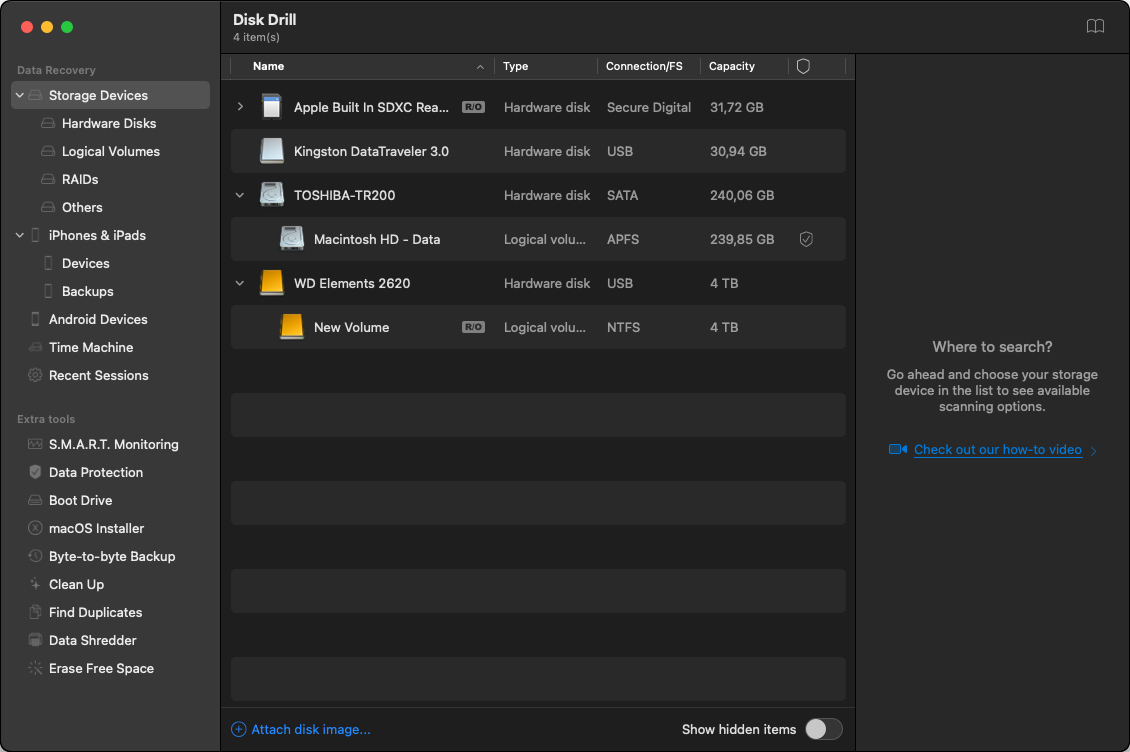Click the 31,72 GB capacity value
1130x752 pixels.
tap(737, 107)
